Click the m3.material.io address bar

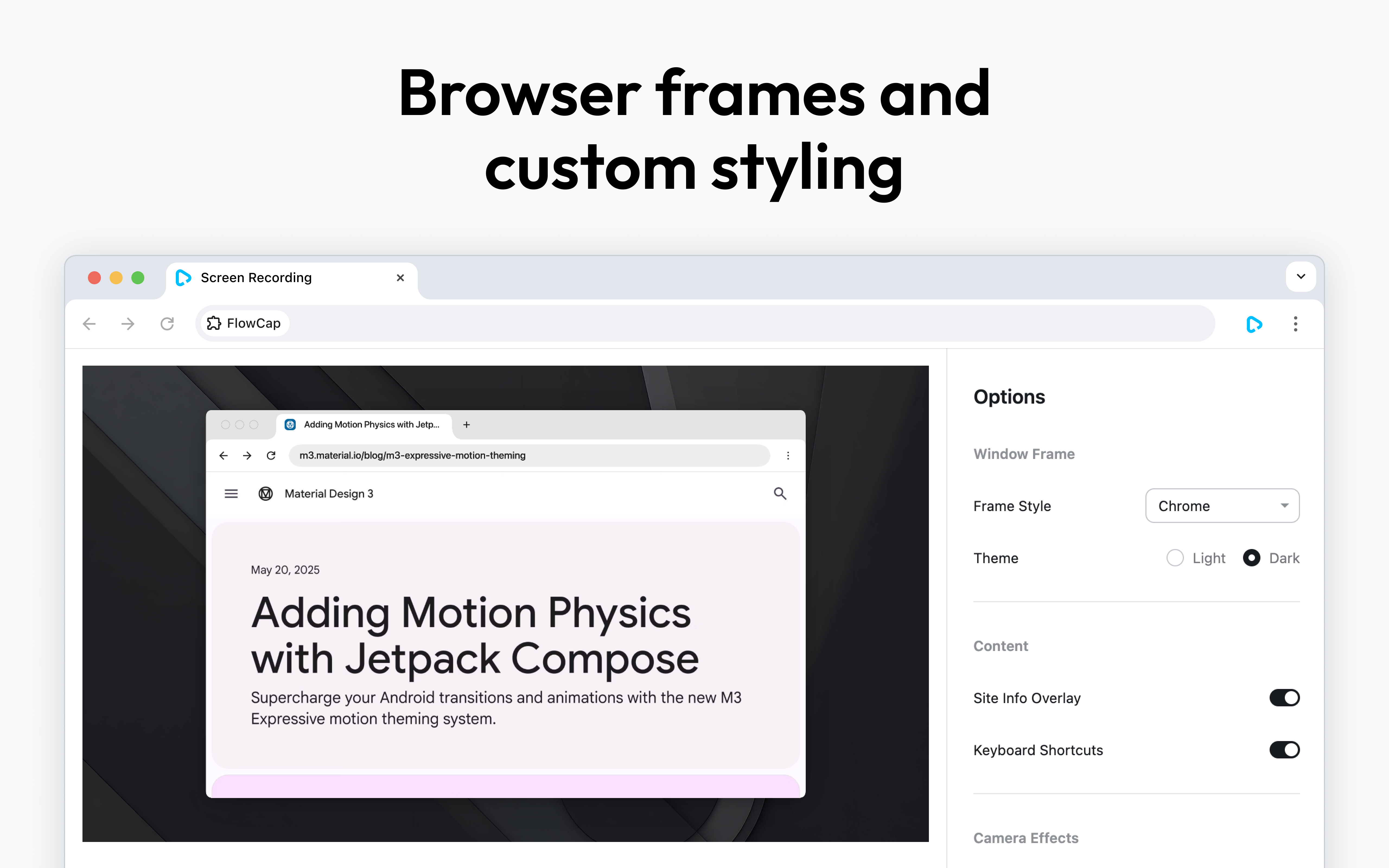pyautogui.click(x=529, y=455)
